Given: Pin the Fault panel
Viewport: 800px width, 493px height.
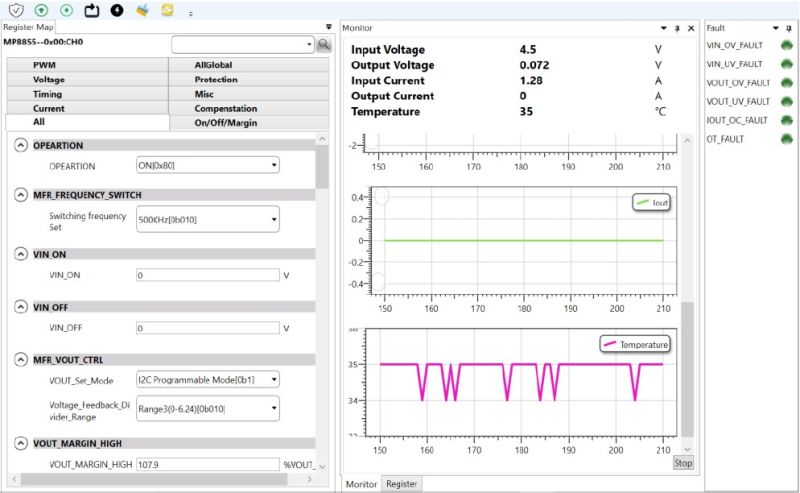Looking at the screenshot, I should point(789,29).
